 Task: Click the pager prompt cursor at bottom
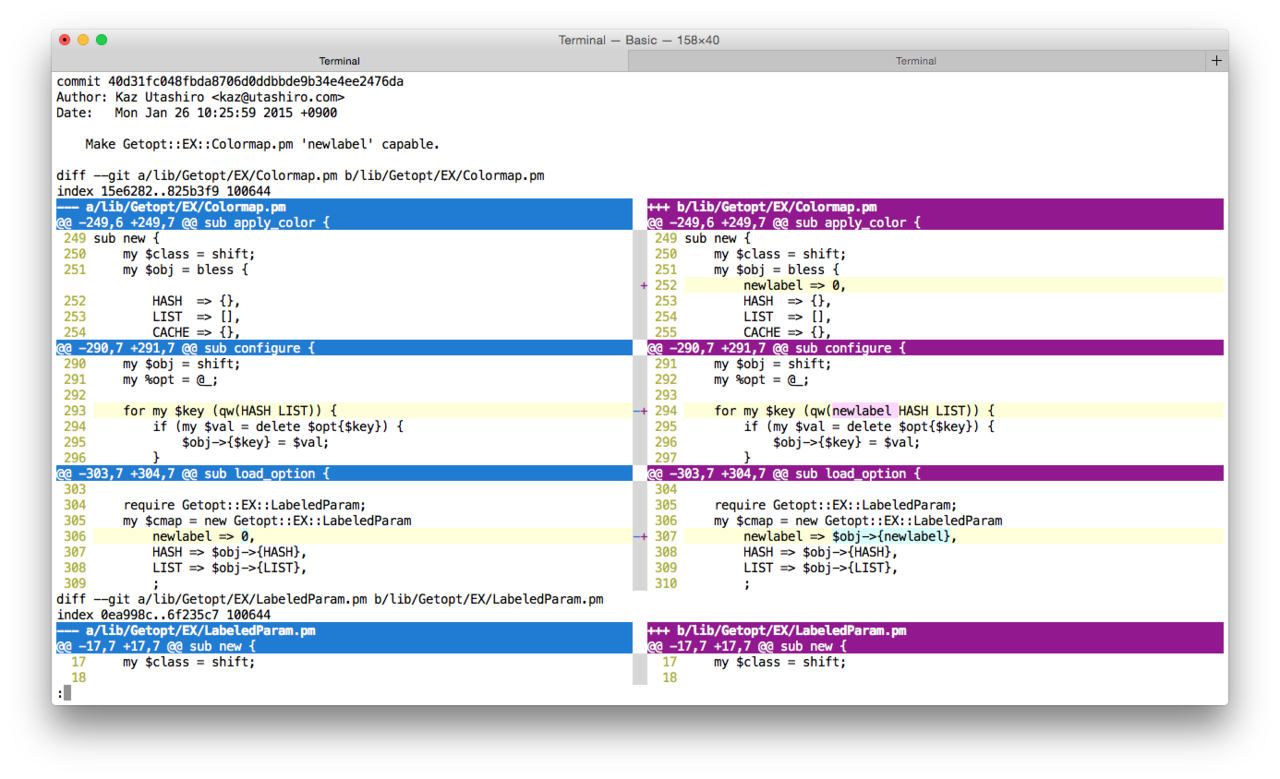(x=67, y=692)
